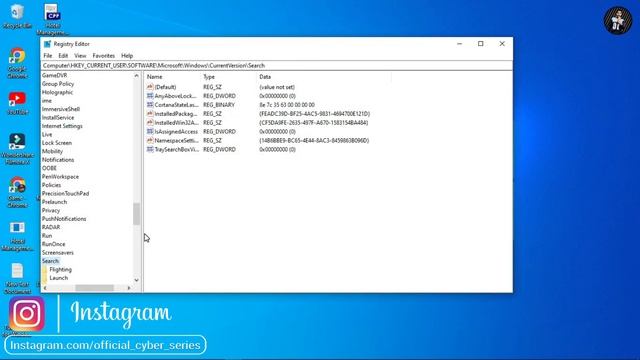Click the Registry Editor title bar icon
This screenshot has height=360, width=640.
(x=47, y=44)
